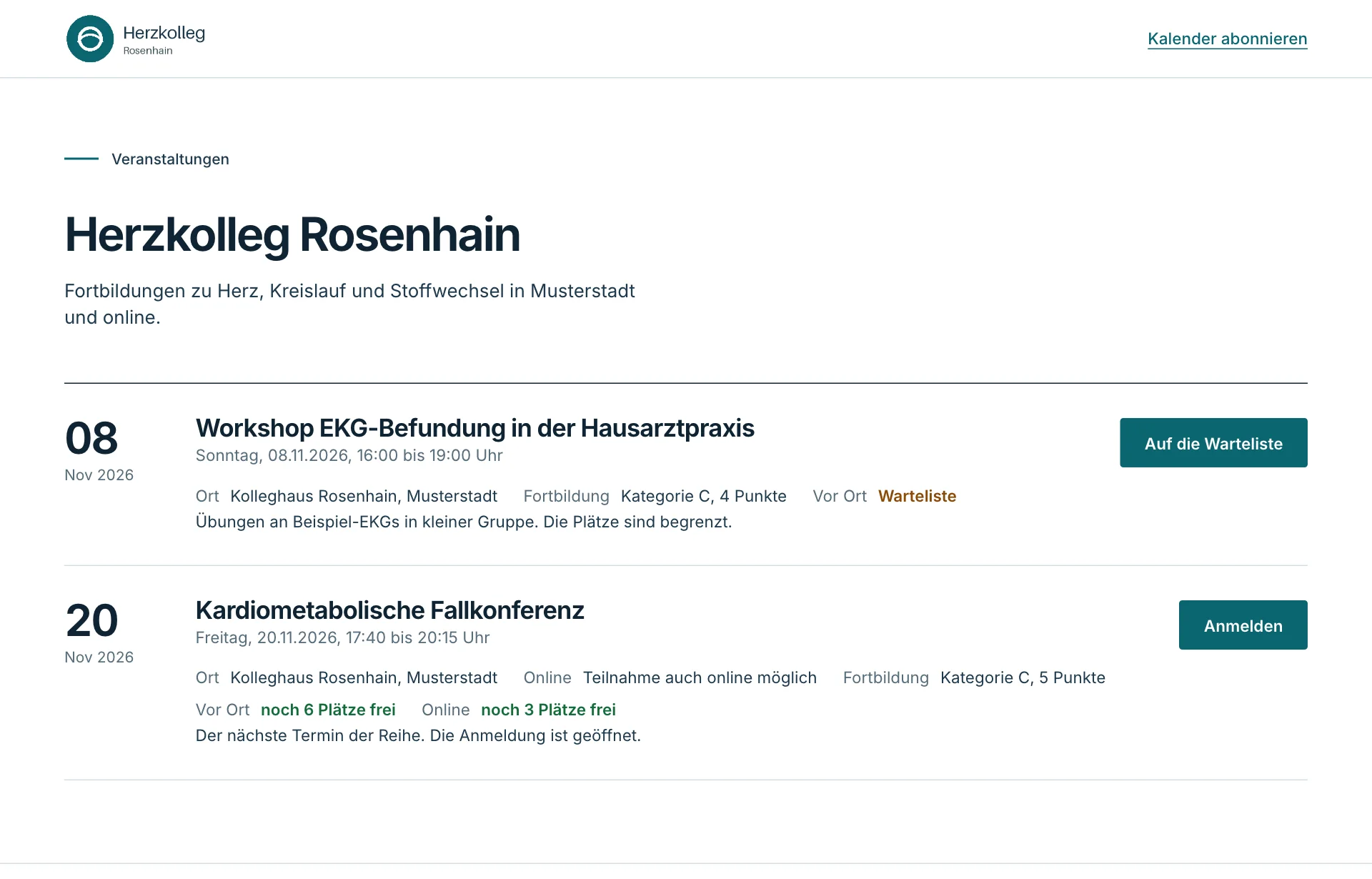The width and height of the screenshot is (1372, 879).
Task: Click 'Freitag, 20.11.2026, 17:40 bis 20:15 Uhr'
Action: pyautogui.click(x=342, y=637)
